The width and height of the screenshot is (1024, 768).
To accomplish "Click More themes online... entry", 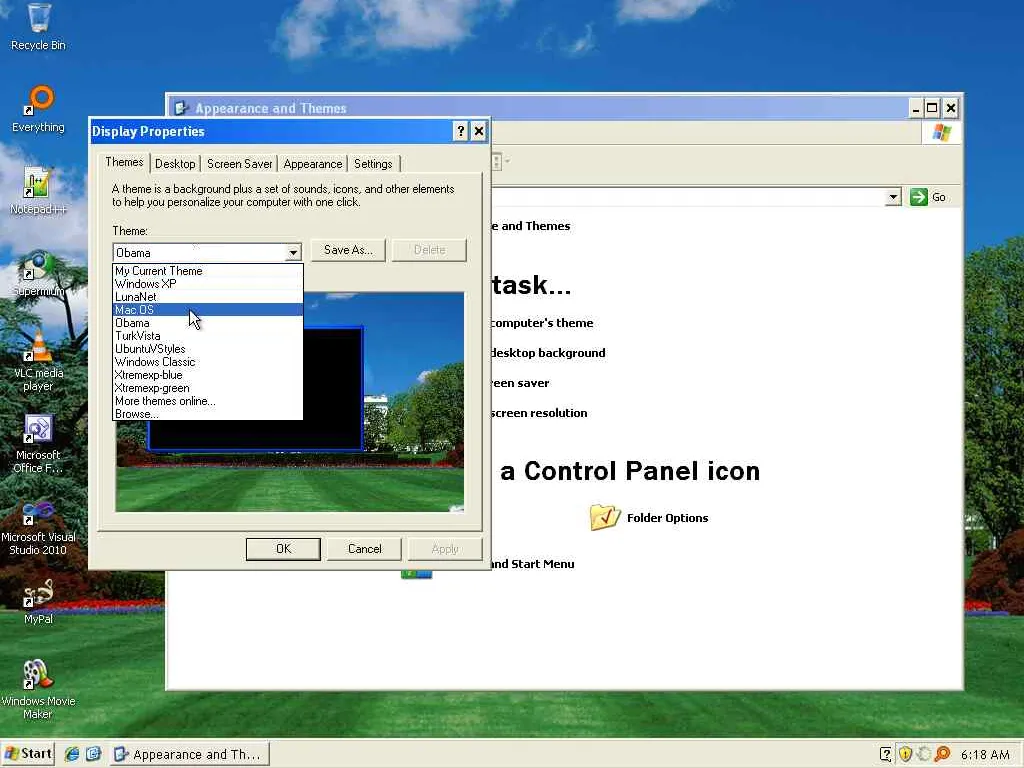I will pos(208,401).
